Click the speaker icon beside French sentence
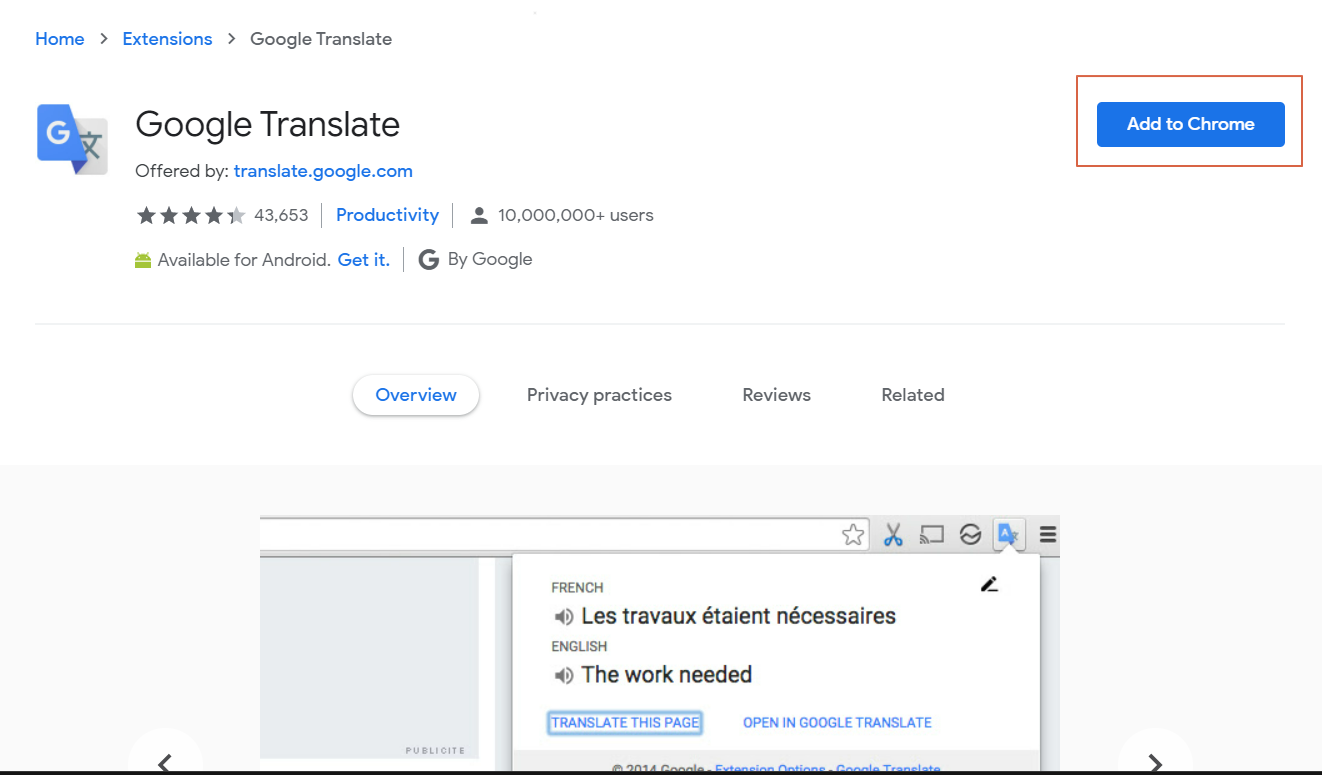The height and width of the screenshot is (775, 1322). (x=564, y=617)
